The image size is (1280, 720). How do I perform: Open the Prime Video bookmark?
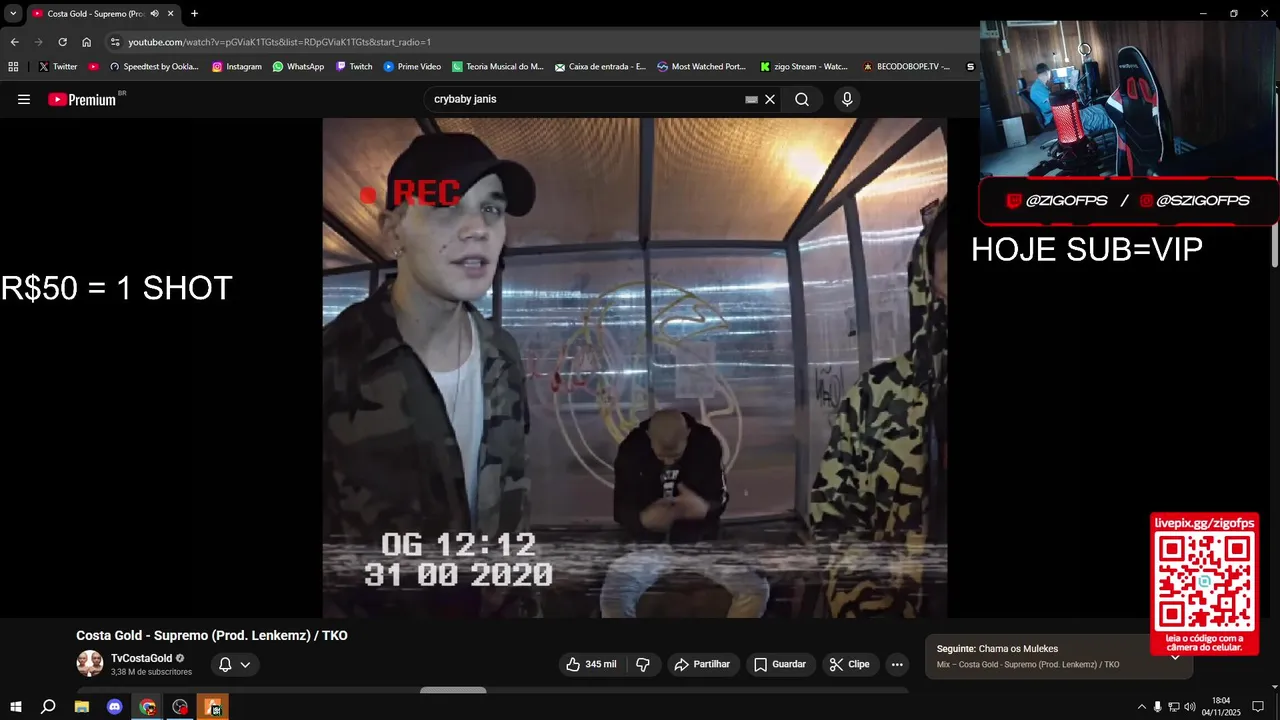pyautogui.click(x=412, y=66)
